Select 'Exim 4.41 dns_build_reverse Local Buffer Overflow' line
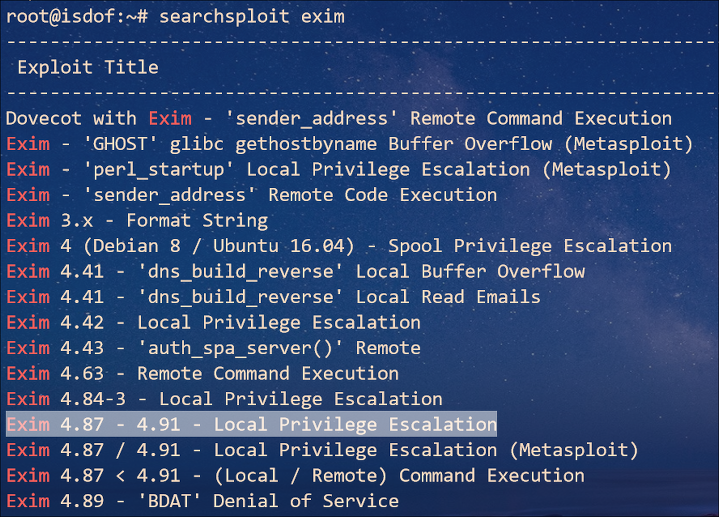This screenshot has height=517, width=719. pyautogui.click(x=296, y=272)
